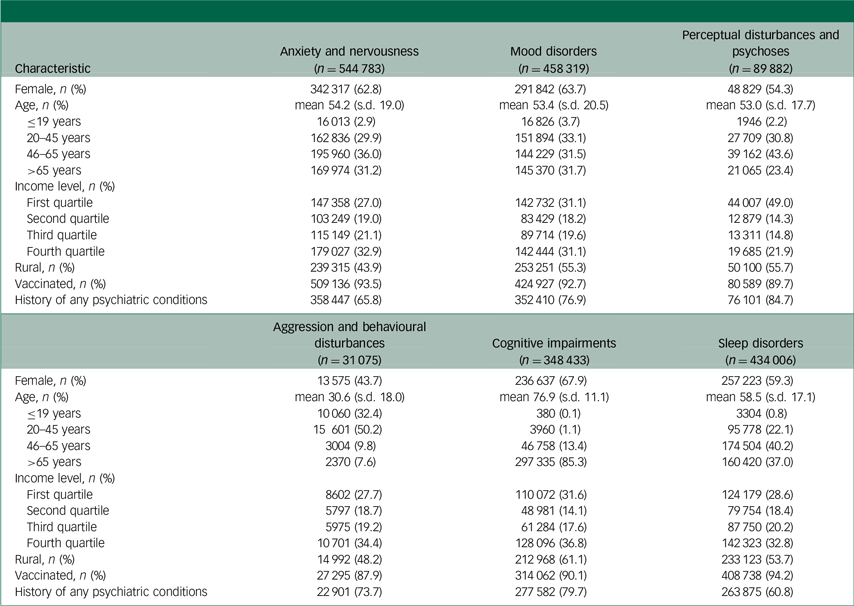The image size is (854, 606).
Task: Select the Cognitive impairments column heading
Action: click(x=552, y=342)
